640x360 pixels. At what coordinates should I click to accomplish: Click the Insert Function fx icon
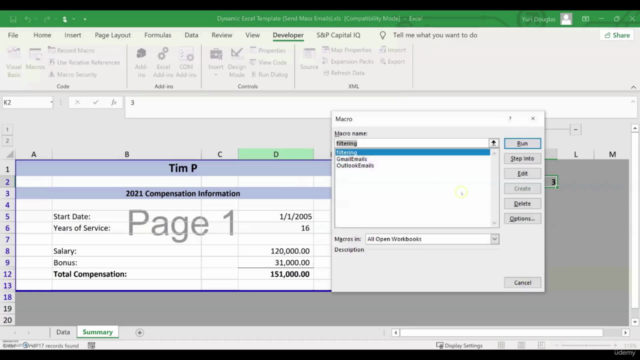click(x=114, y=102)
